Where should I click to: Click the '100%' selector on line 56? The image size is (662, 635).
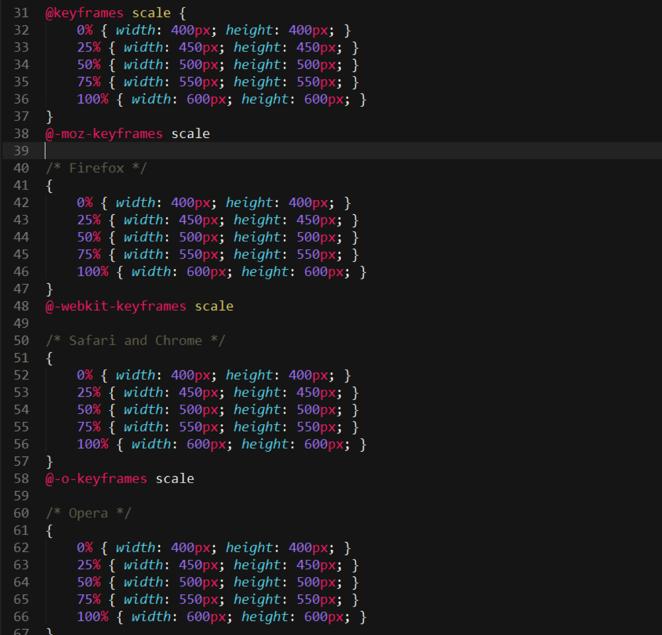tap(92, 445)
